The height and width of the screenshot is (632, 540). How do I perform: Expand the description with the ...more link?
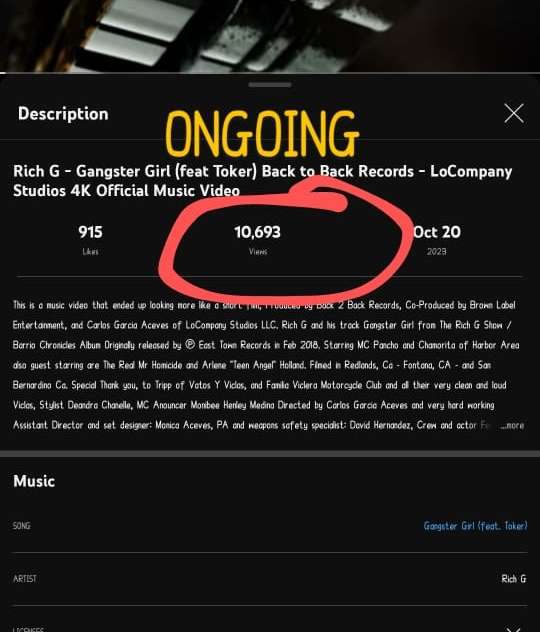coord(512,426)
